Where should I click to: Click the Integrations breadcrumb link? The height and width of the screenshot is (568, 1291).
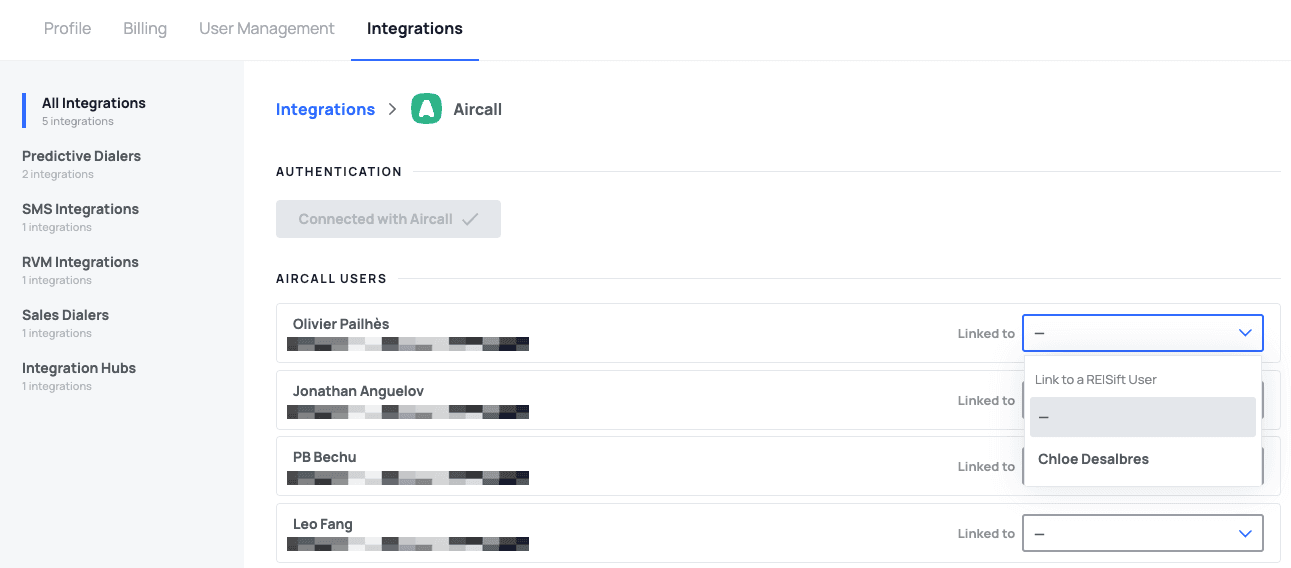pos(325,109)
